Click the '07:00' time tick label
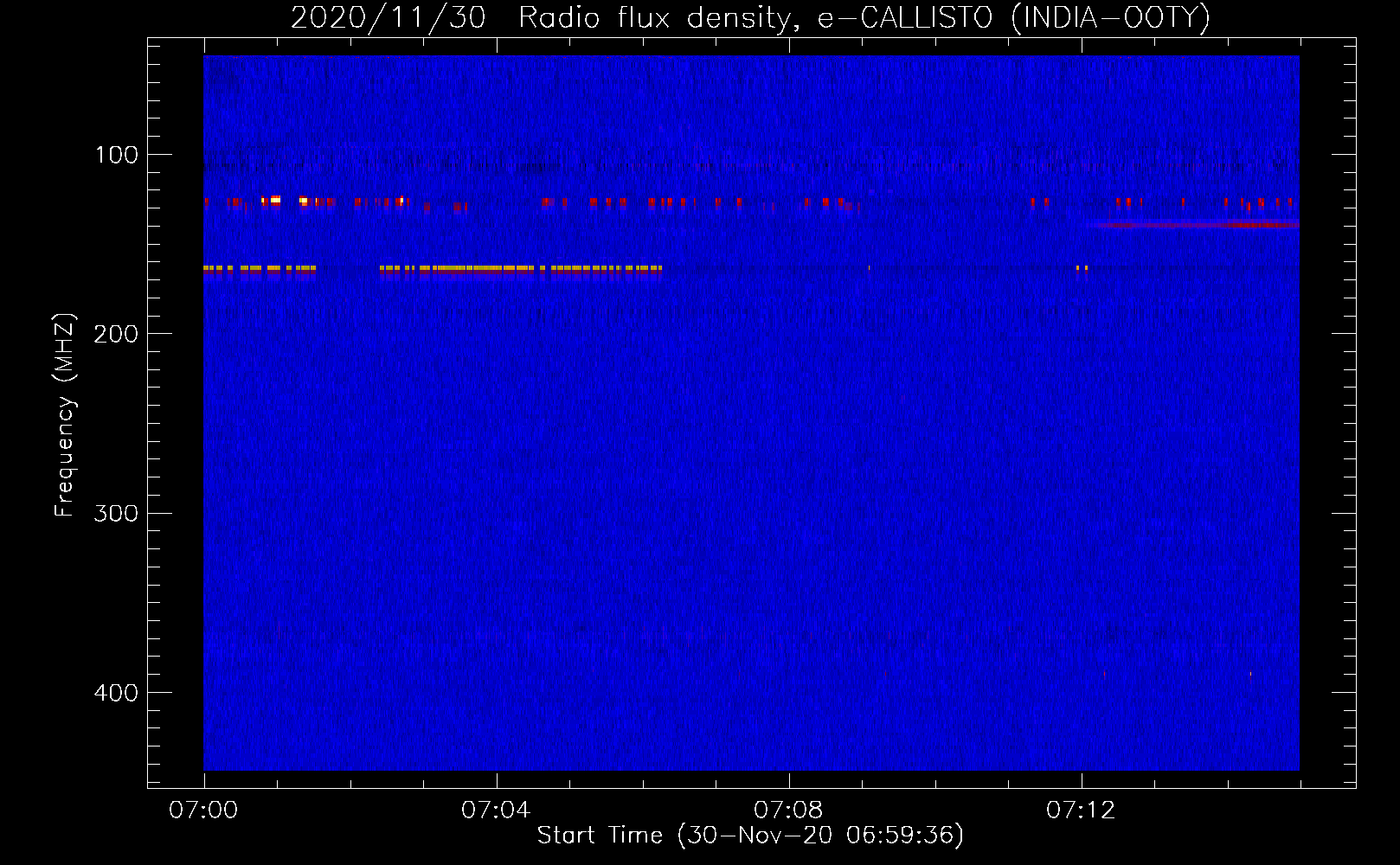This screenshot has width=1400, height=865. [203, 811]
